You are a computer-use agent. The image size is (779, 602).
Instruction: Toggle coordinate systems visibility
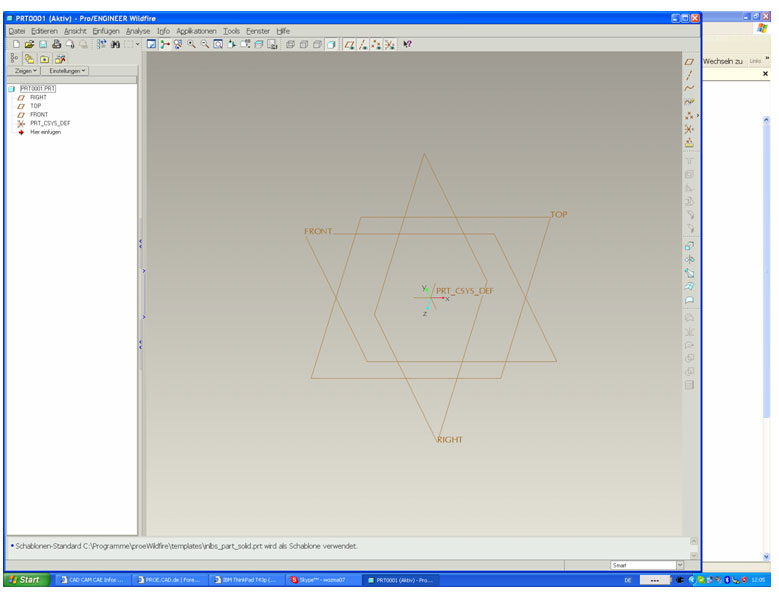(390, 44)
